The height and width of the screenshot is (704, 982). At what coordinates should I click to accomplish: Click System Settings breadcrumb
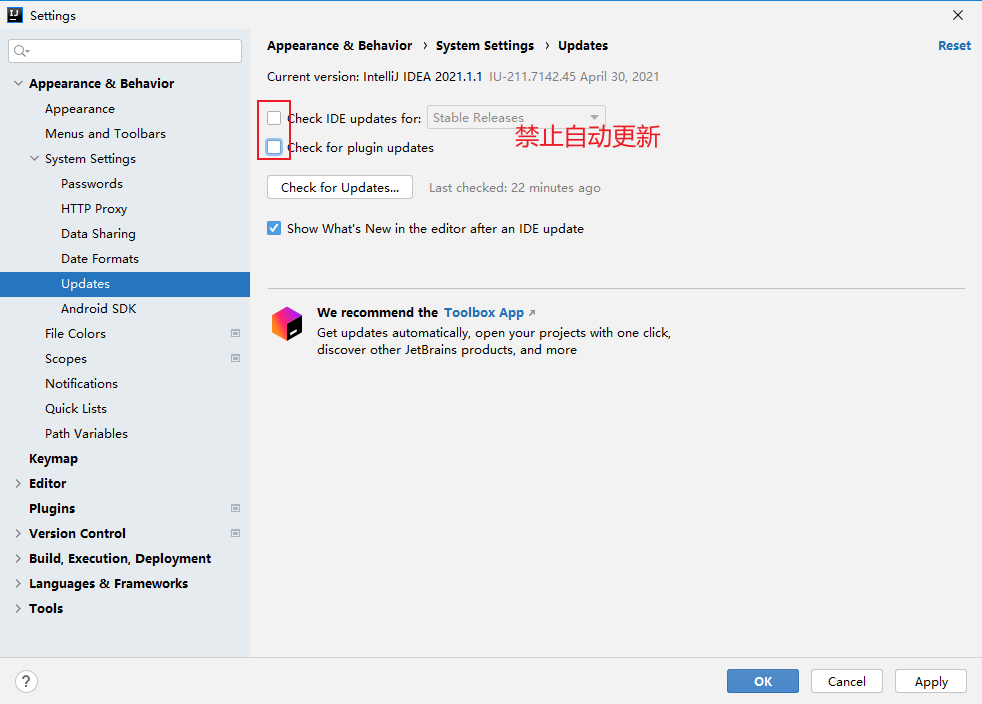(485, 46)
